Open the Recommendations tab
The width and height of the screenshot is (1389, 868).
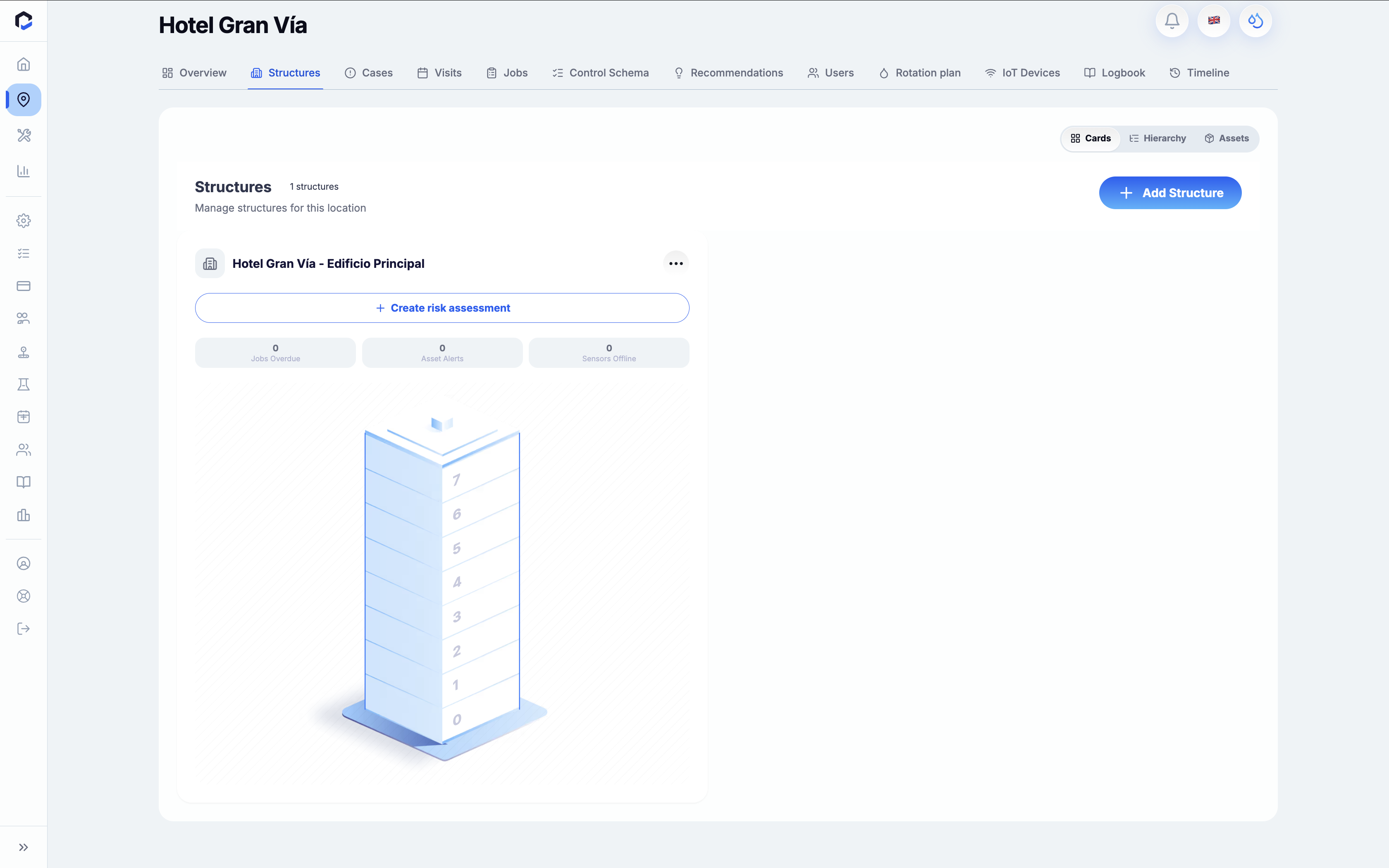[728, 73]
